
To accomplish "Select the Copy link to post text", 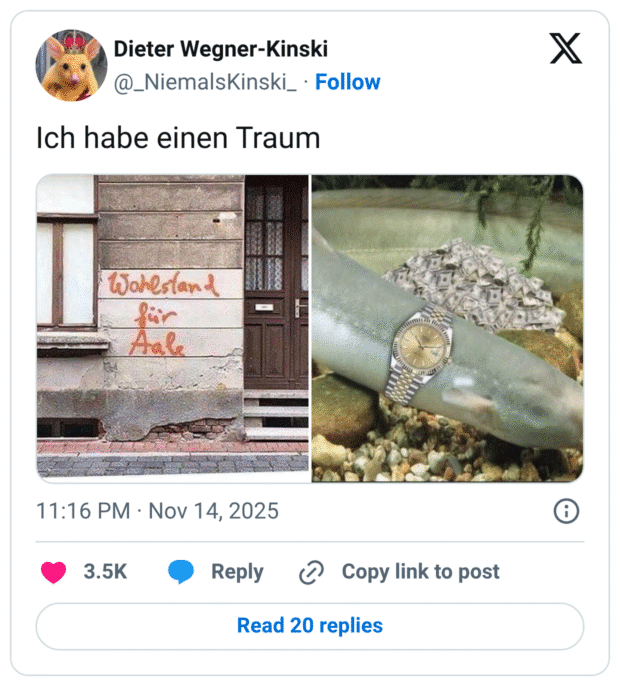I will pos(420,572).
